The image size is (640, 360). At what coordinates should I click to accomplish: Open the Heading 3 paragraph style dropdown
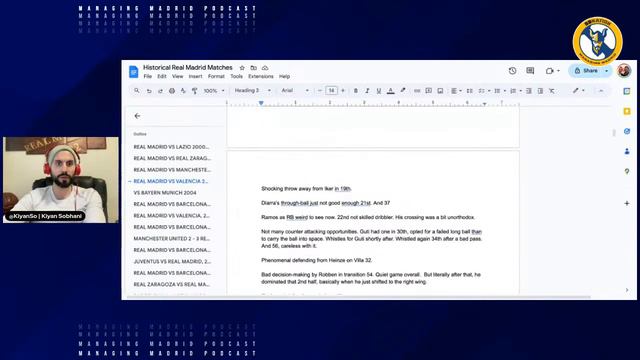[252, 91]
